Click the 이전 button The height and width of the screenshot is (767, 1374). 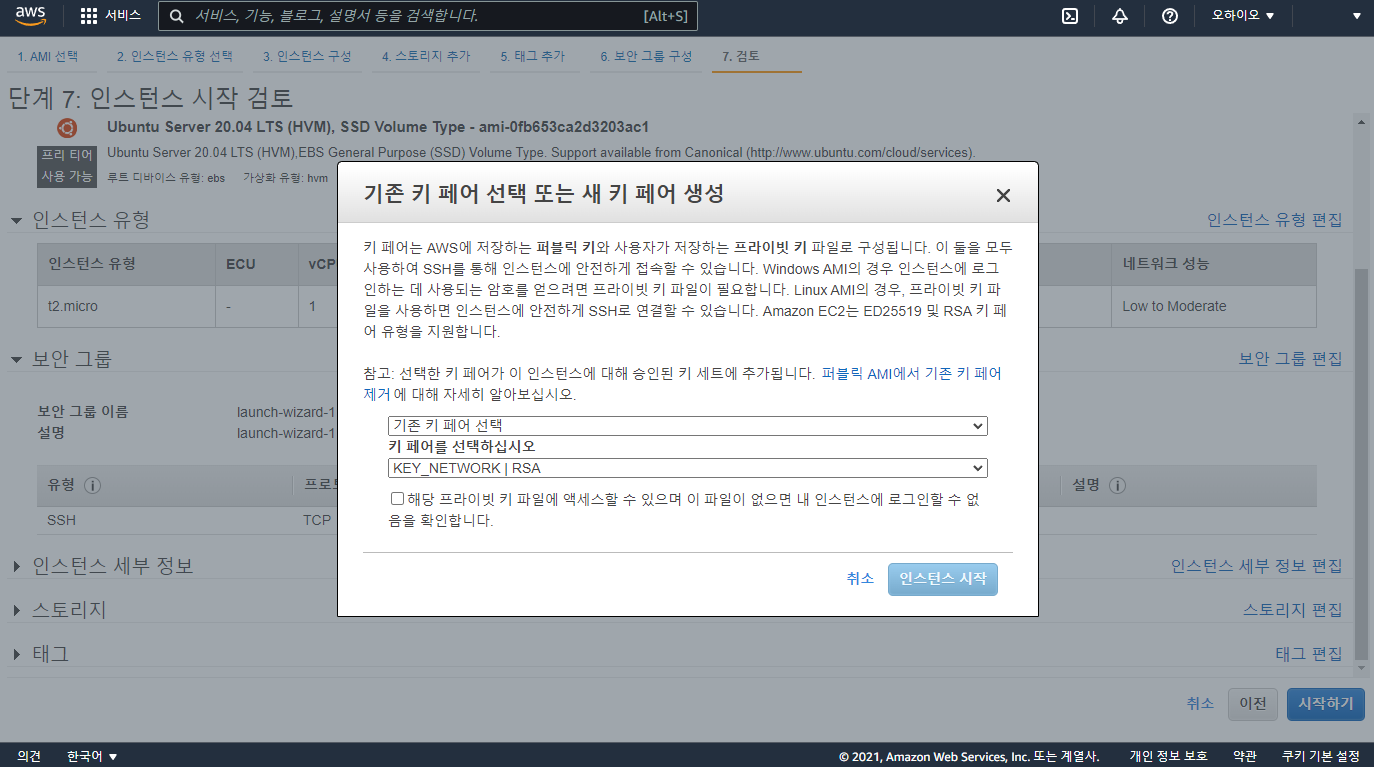(1253, 704)
